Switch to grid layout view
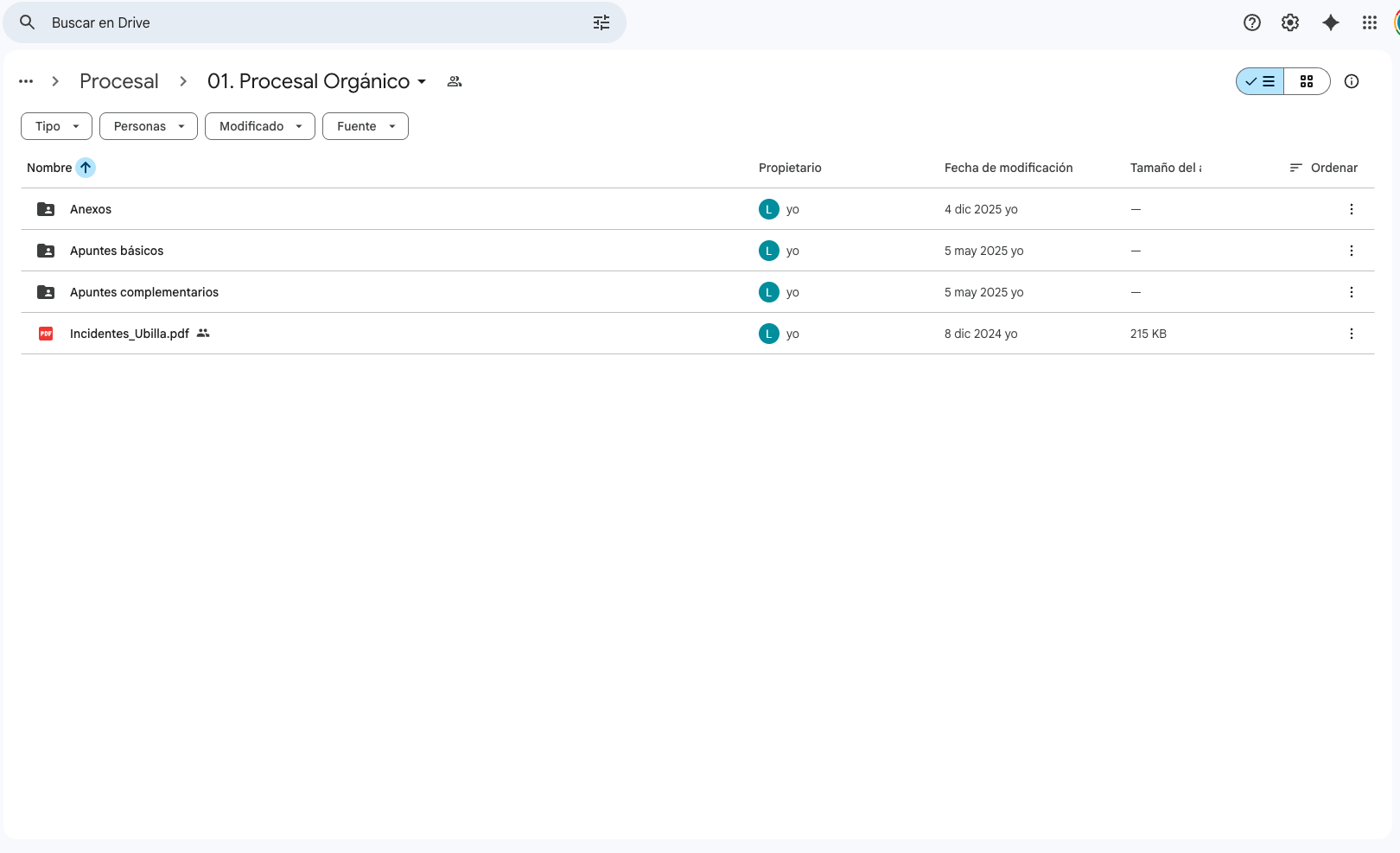Viewport: 1400px width, 853px height. (x=1306, y=81)
